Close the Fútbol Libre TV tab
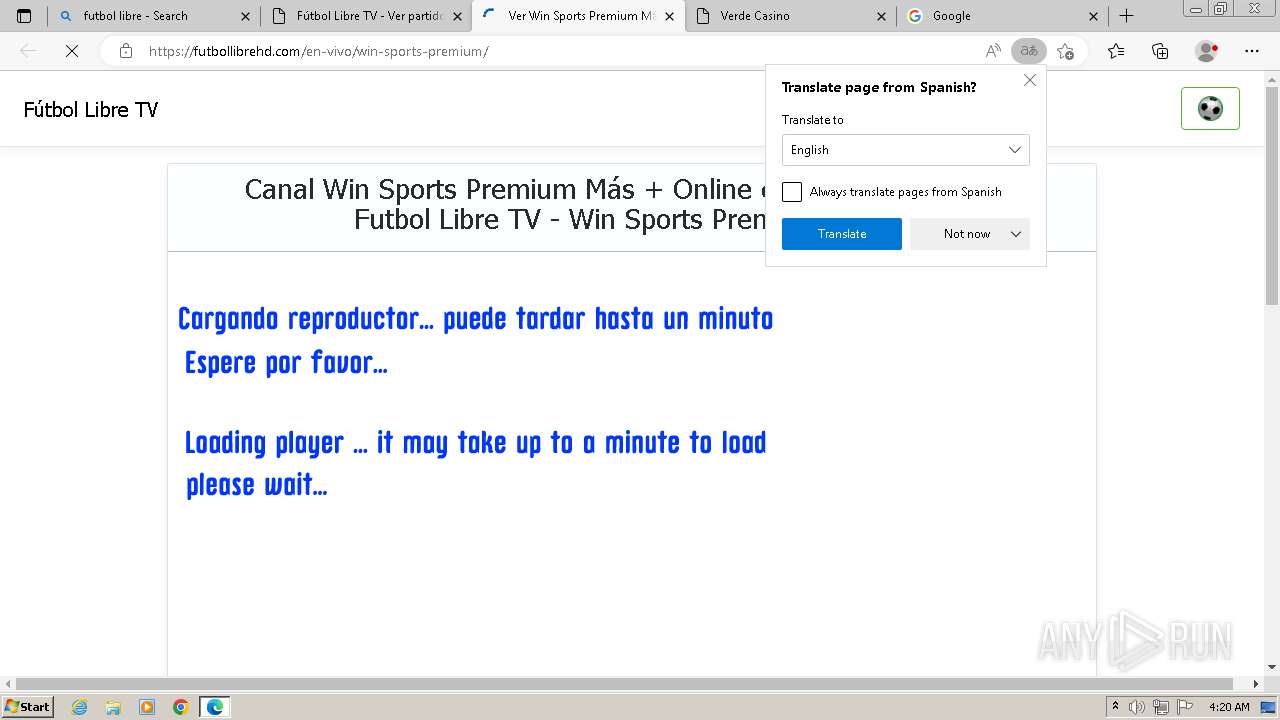 click(457, 16)
